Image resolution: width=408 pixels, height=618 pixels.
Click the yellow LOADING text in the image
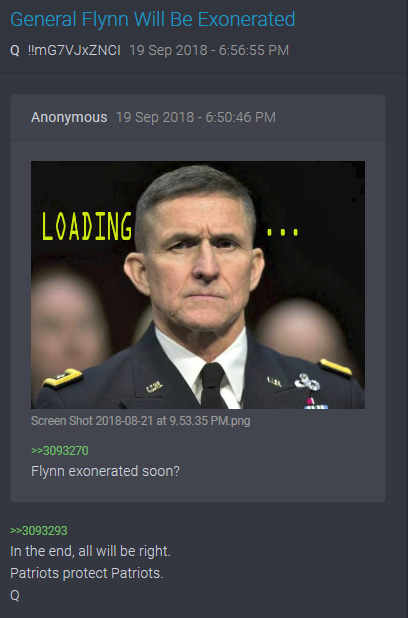[x=87, y=226]
